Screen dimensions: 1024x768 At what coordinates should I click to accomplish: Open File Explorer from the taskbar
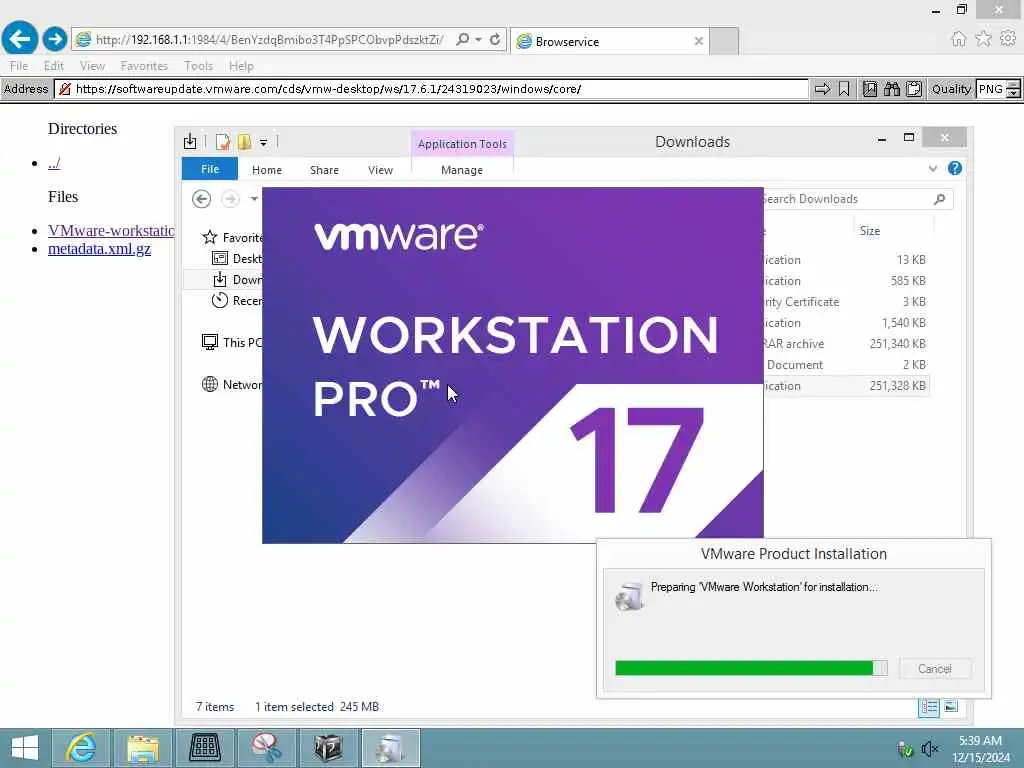143,748
